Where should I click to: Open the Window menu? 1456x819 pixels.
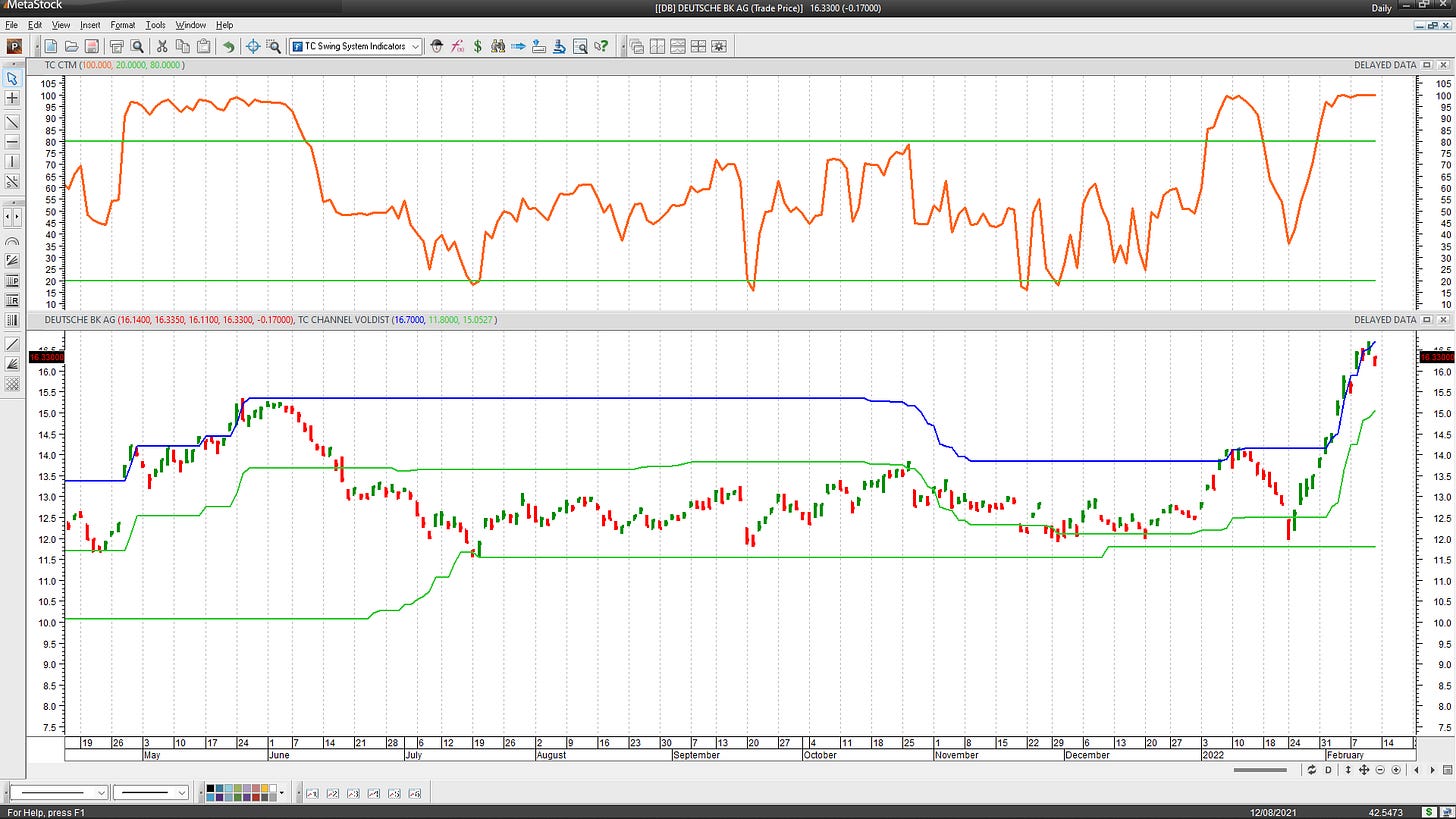click(x=190, y=25)
